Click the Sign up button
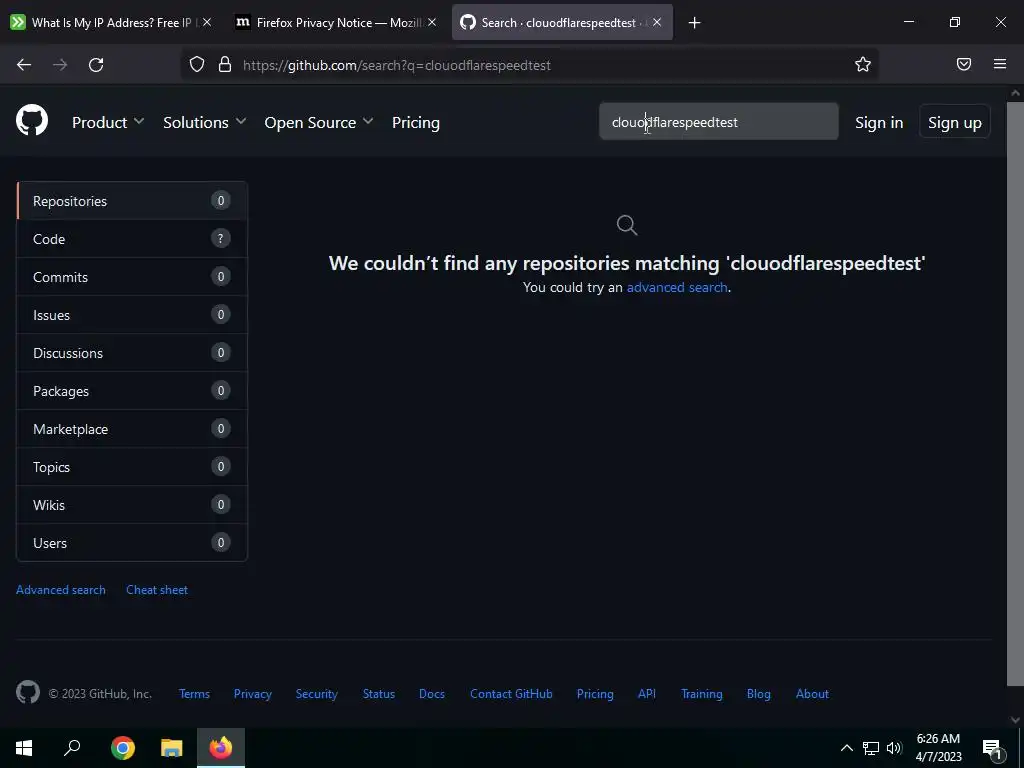Screen dimensions: 1024x768 955,122
